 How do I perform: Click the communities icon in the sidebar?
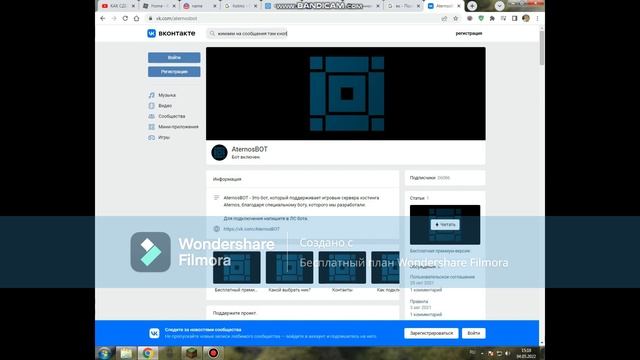pyautogui.click(x=151, y=116)
